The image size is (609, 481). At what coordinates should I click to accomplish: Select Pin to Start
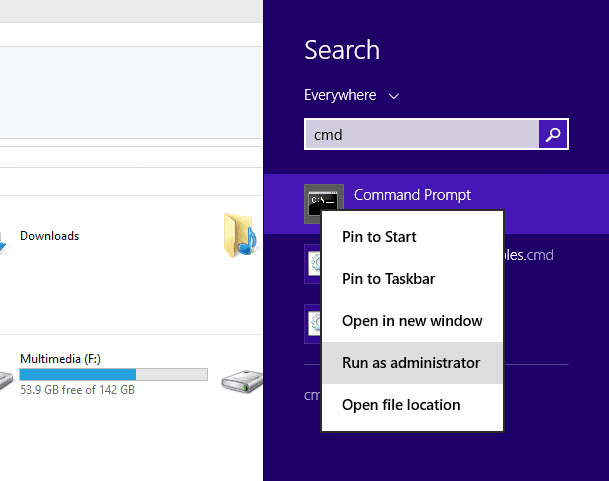412,237
